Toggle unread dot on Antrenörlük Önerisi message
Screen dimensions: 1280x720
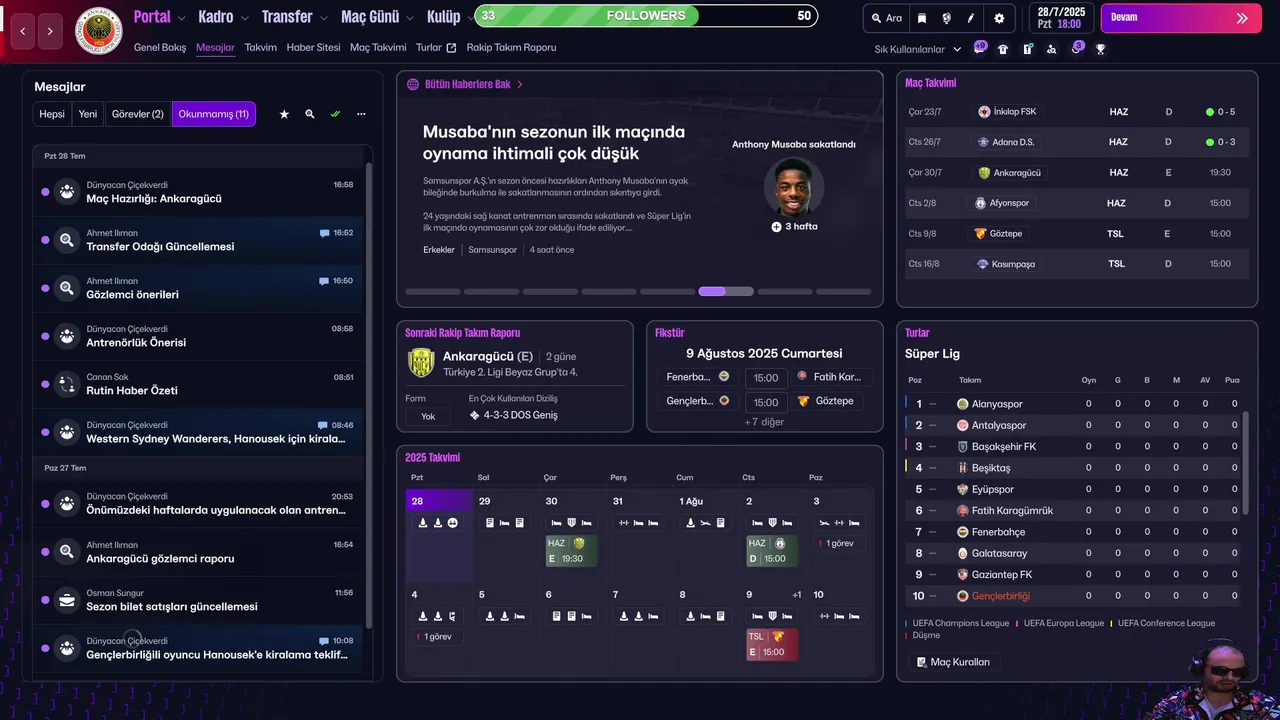tap(45, 336)
